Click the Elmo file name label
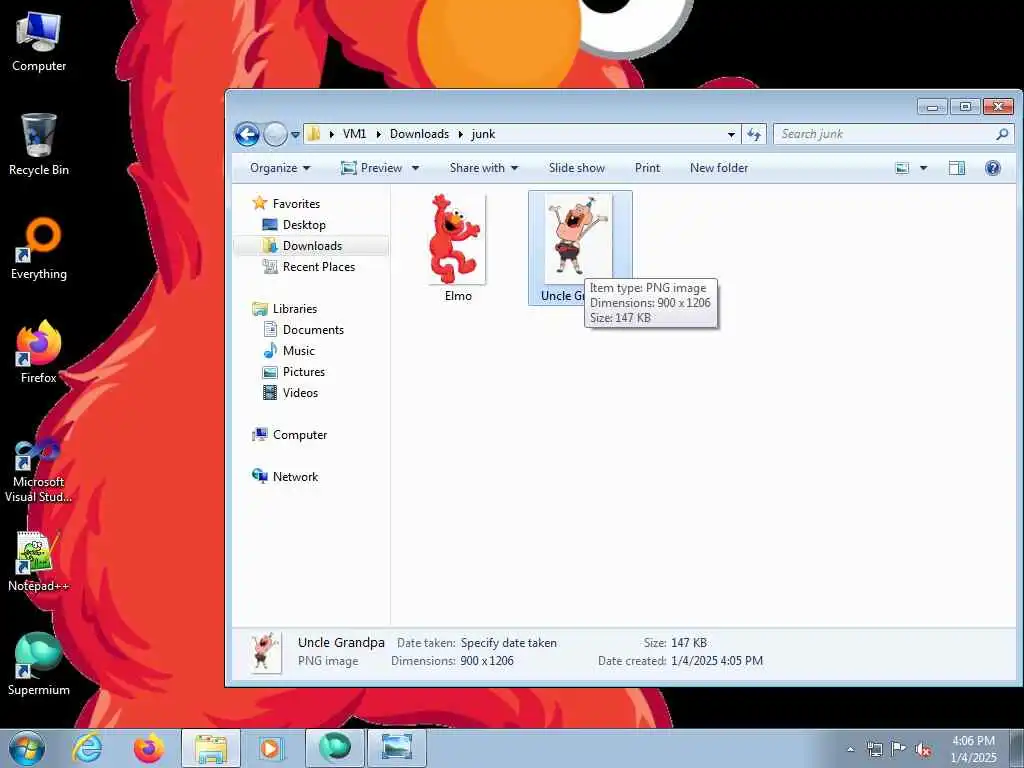 pos(458,296)
